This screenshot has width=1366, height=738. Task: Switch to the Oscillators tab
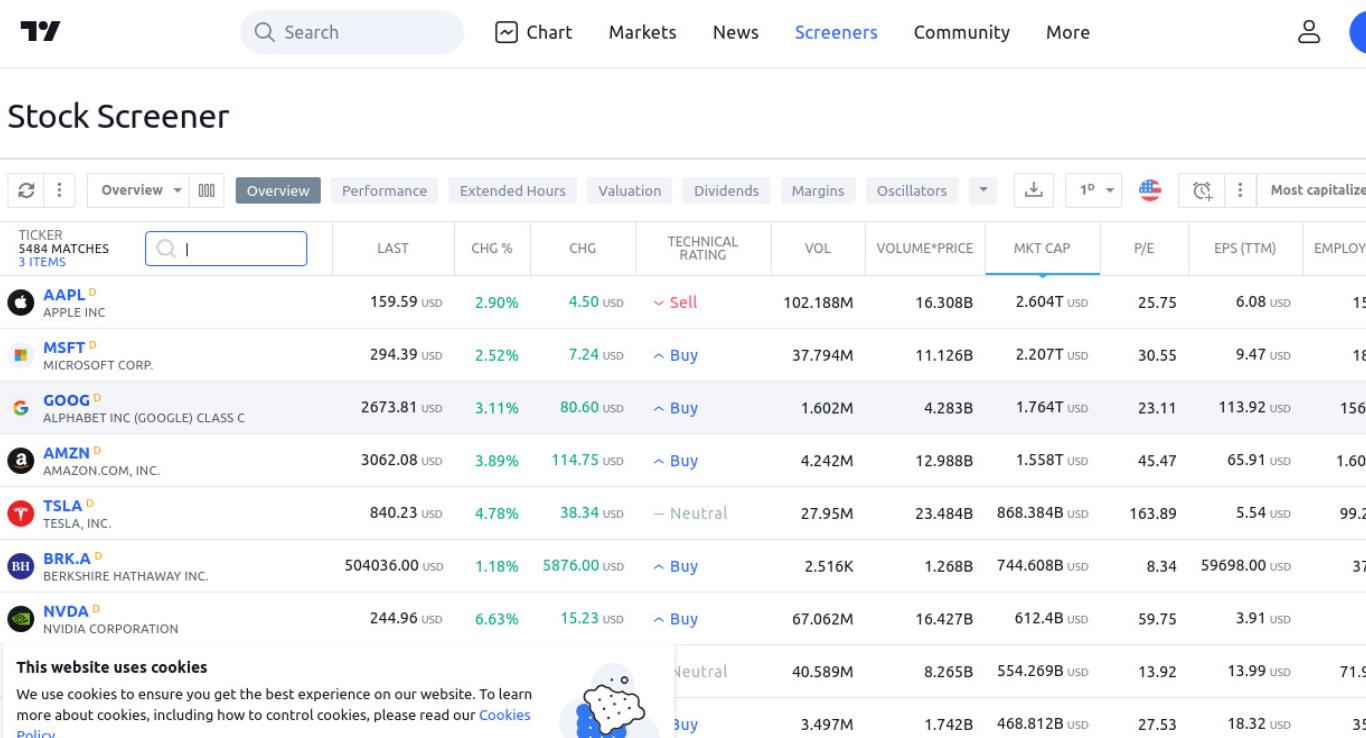pos(912,190)
